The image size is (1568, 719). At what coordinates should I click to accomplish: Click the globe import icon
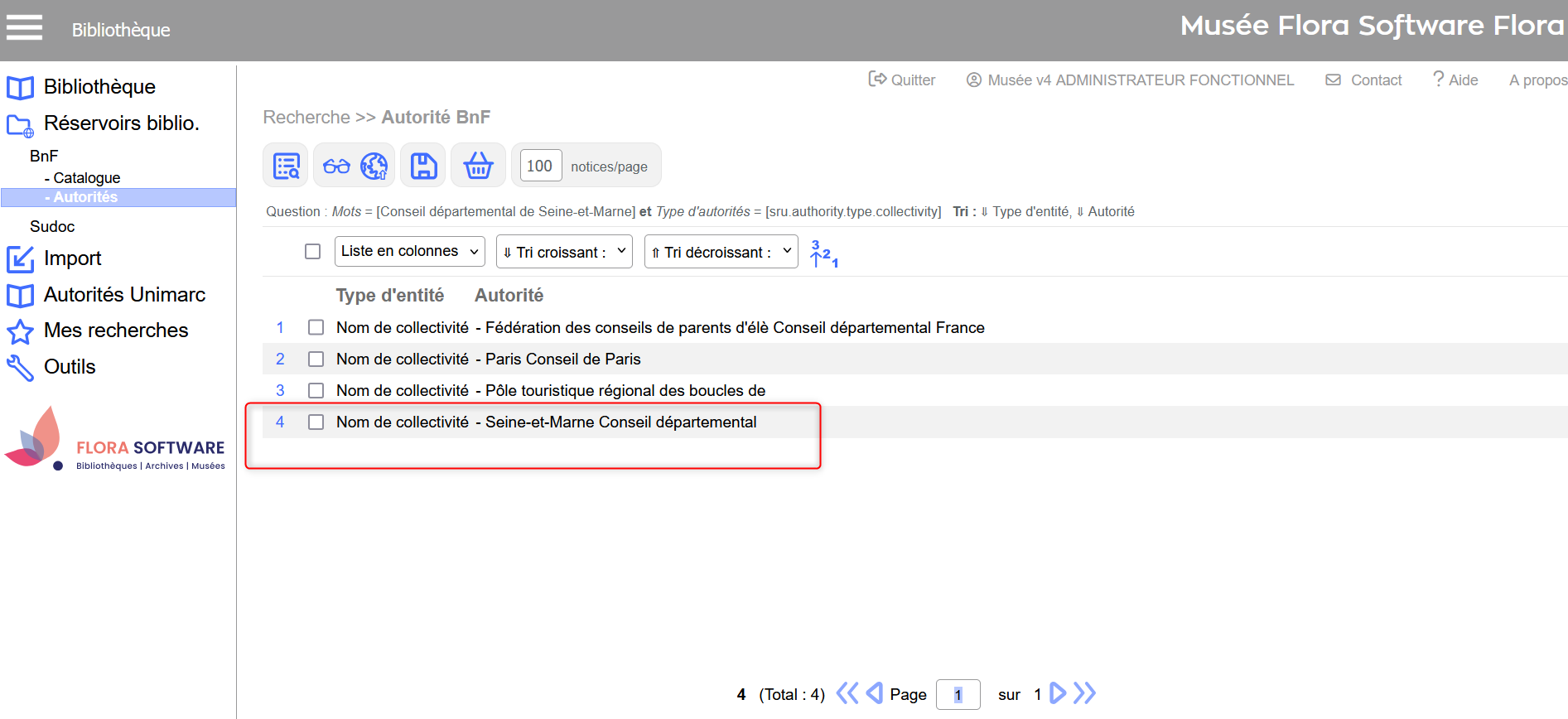tap(374, 166)
